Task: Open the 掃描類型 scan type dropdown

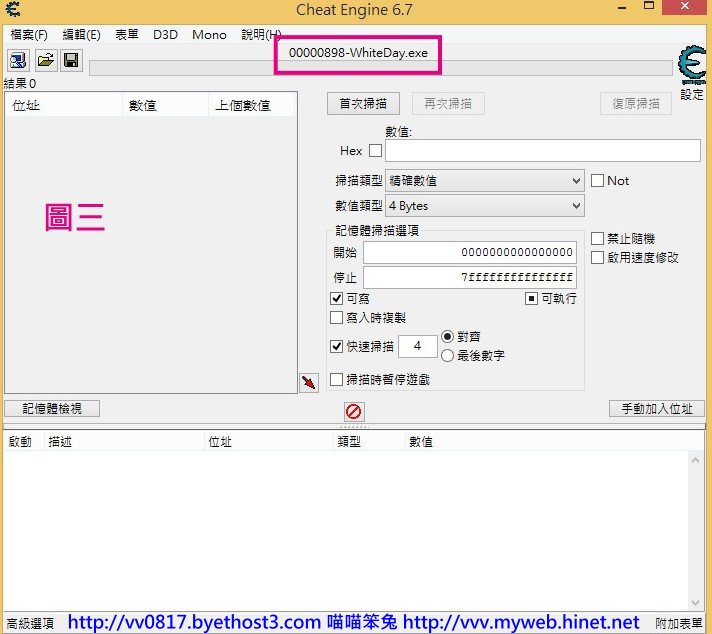Action: point(485,181)
